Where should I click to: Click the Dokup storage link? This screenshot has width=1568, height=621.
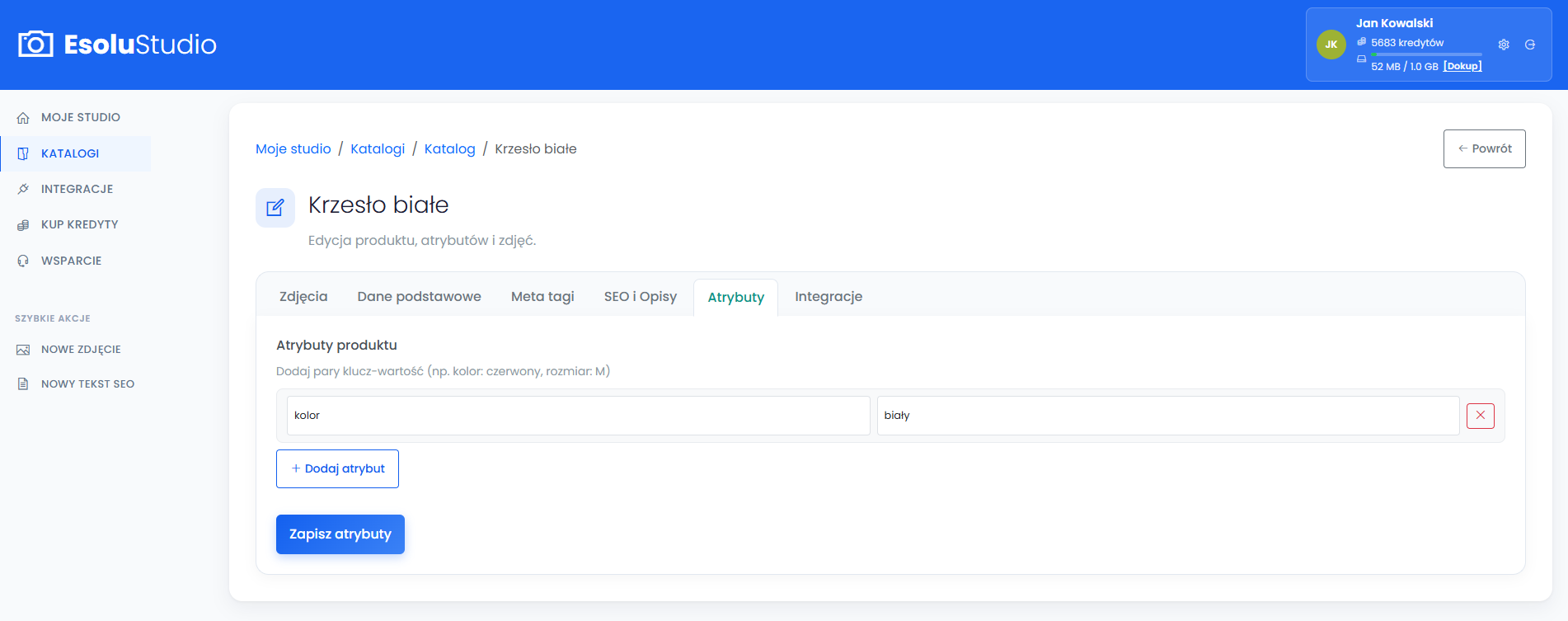click(1462, 66)
